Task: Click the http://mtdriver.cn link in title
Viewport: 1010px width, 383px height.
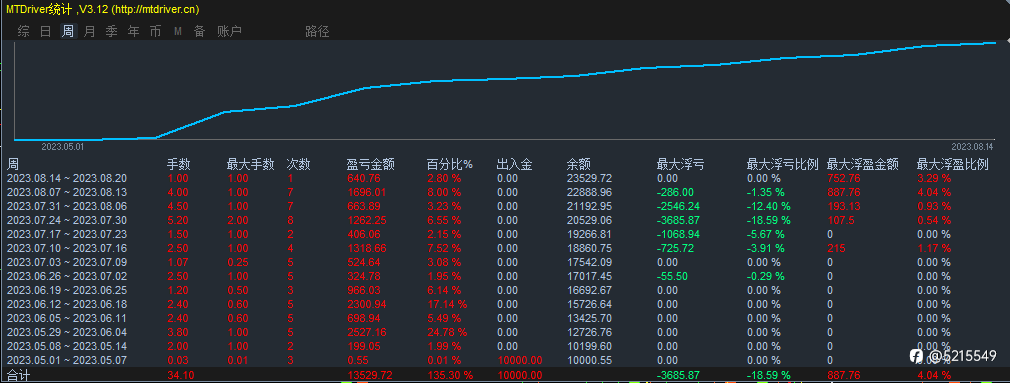Action: click(x=155, y=9)
